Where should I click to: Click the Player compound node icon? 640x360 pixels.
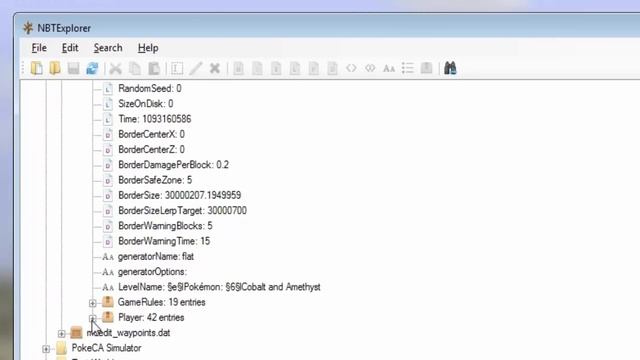click(x=108, y=317)
